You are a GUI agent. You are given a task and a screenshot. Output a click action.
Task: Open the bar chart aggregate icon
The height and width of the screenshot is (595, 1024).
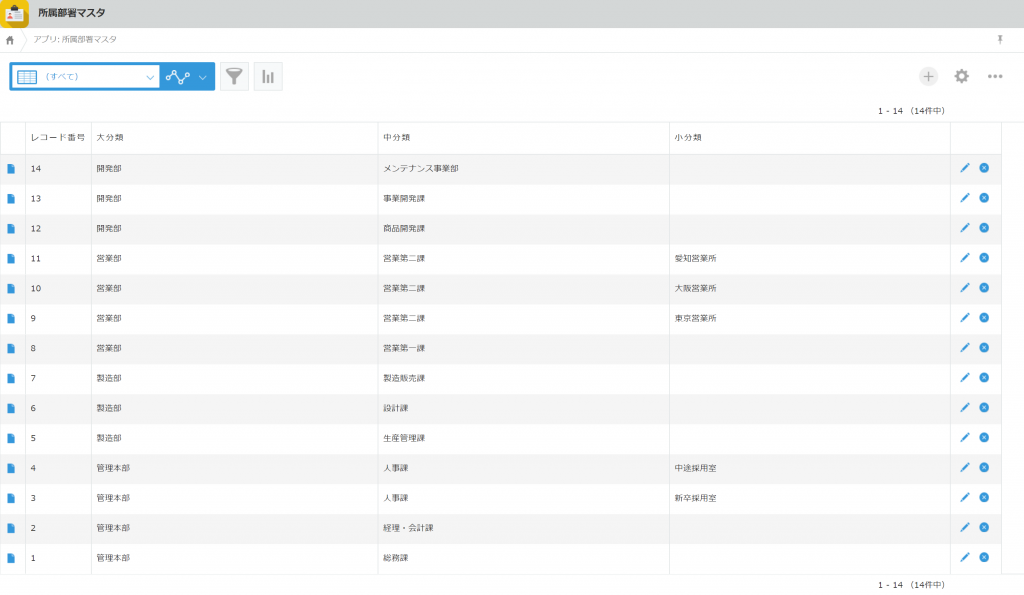point(268,77)
